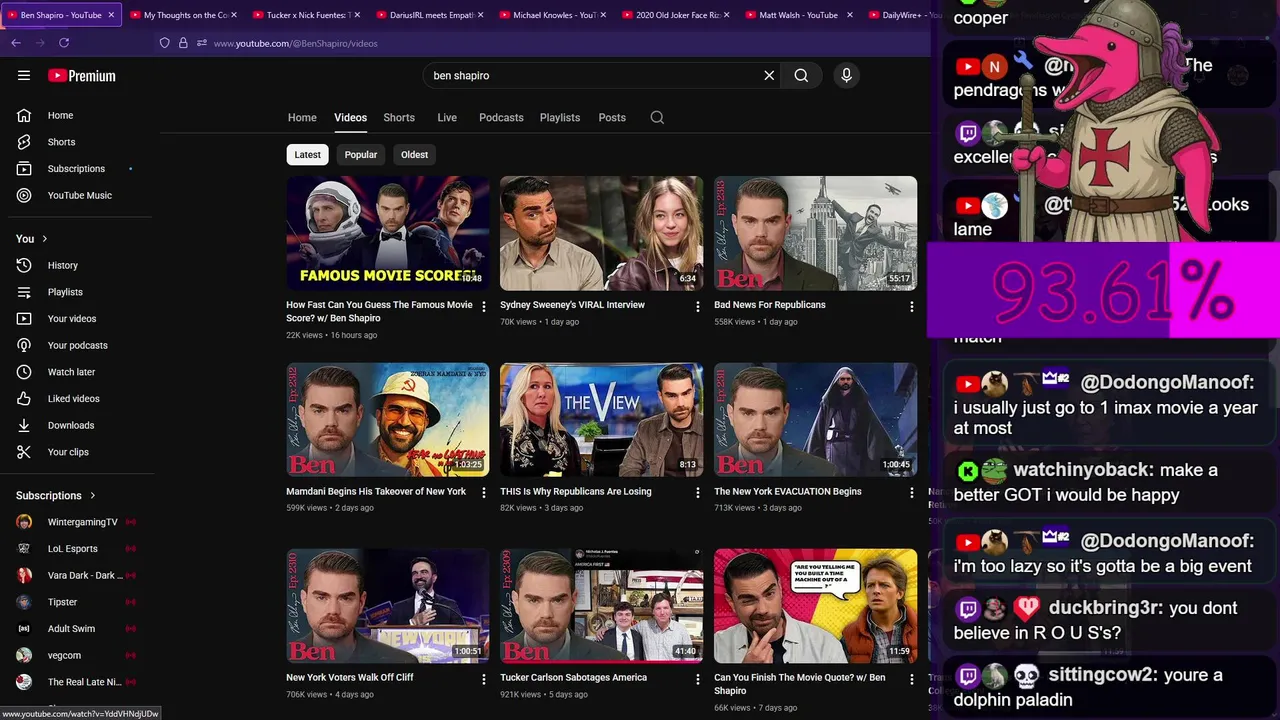This screenshot has height=720, width=1280.
Task: Select the Popular sort chip
Action: (x=361, y=154)
